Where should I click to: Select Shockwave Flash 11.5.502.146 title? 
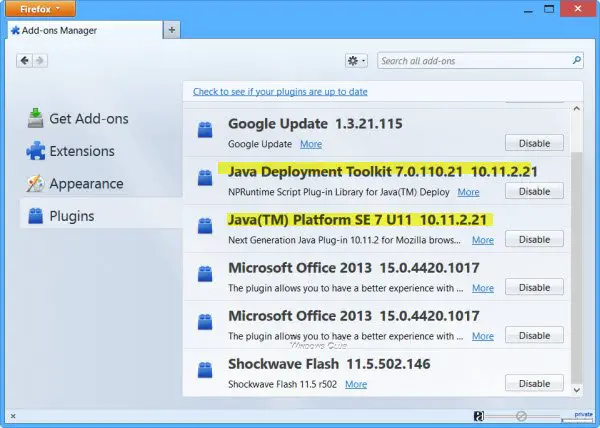tap(329, 364)
